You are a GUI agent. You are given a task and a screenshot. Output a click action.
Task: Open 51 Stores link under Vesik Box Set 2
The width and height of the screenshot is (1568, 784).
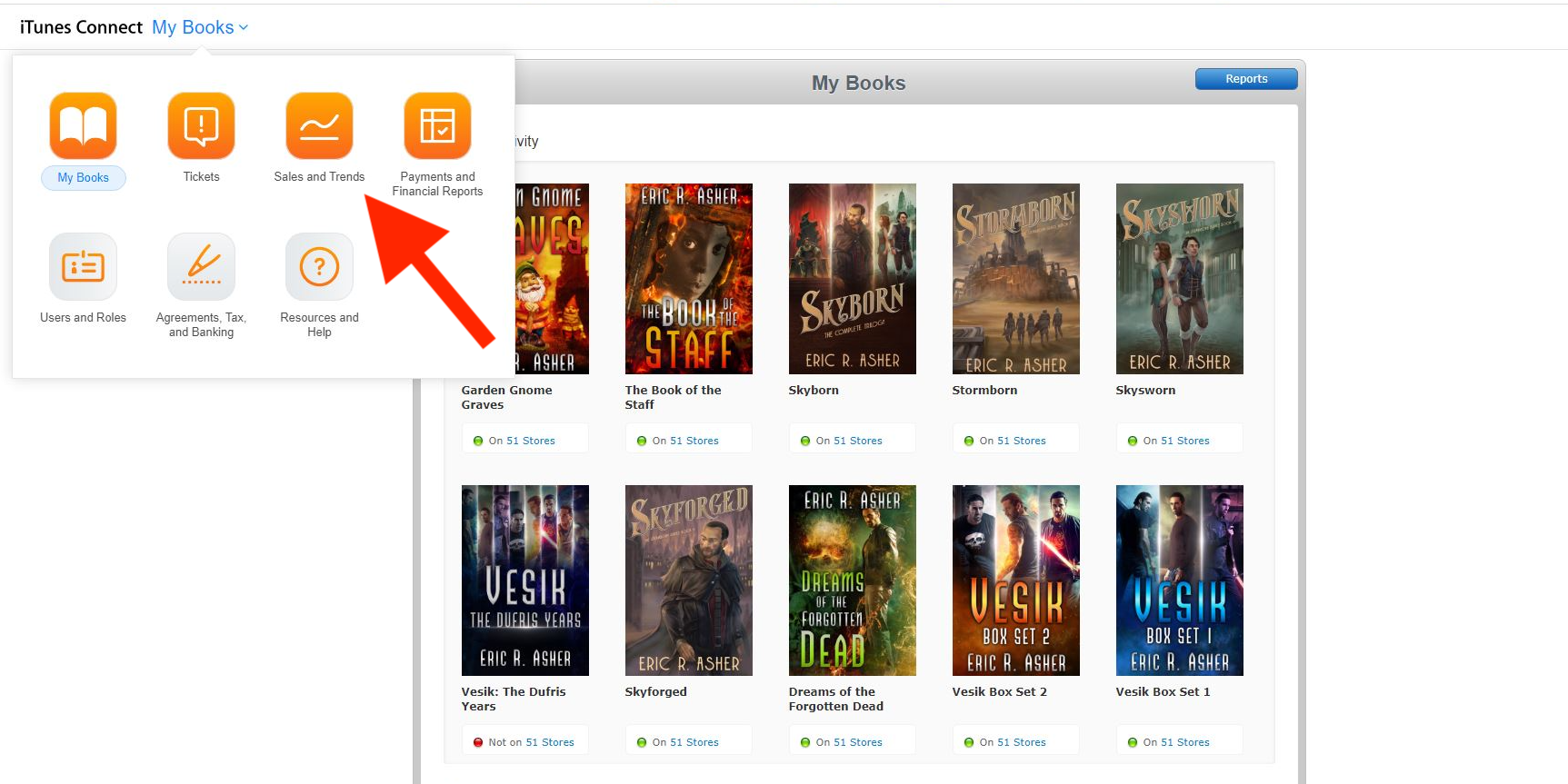click(x=1022, y=742)
